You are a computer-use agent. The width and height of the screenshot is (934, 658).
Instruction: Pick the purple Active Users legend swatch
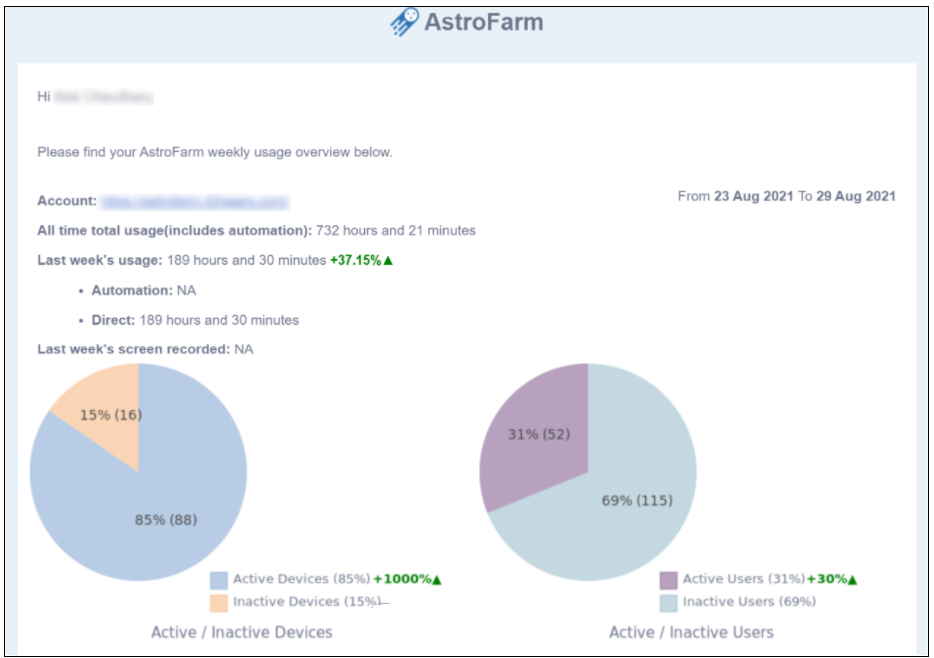coord(668,580)
